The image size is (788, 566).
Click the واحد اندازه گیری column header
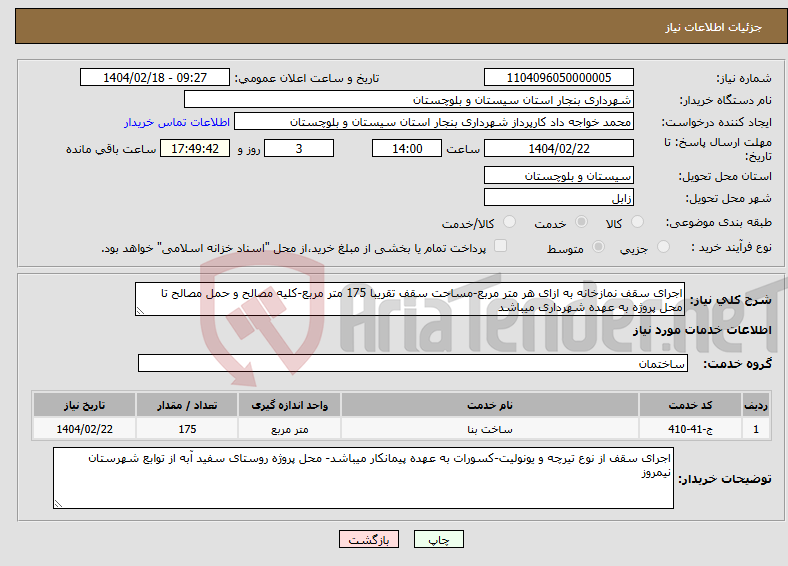click(x=289, y=405)
